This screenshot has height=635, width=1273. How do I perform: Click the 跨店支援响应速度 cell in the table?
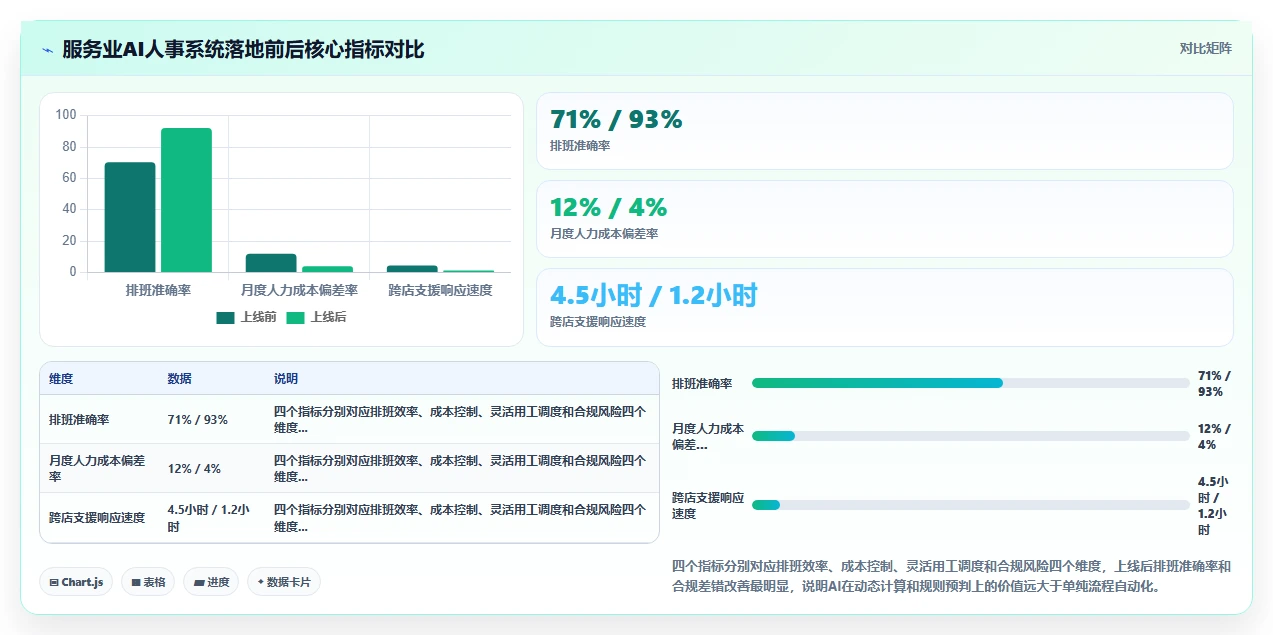click(97, 518)
